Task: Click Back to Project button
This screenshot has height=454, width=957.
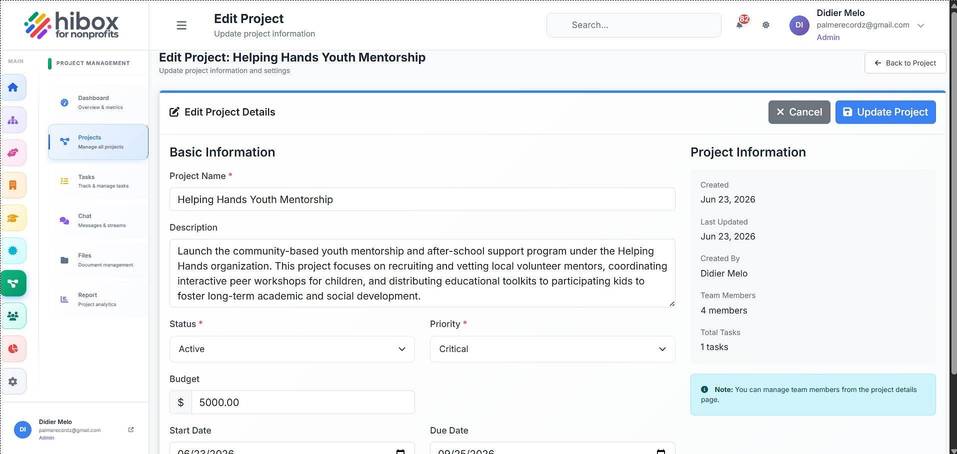Action: click(x=905, y=63)
